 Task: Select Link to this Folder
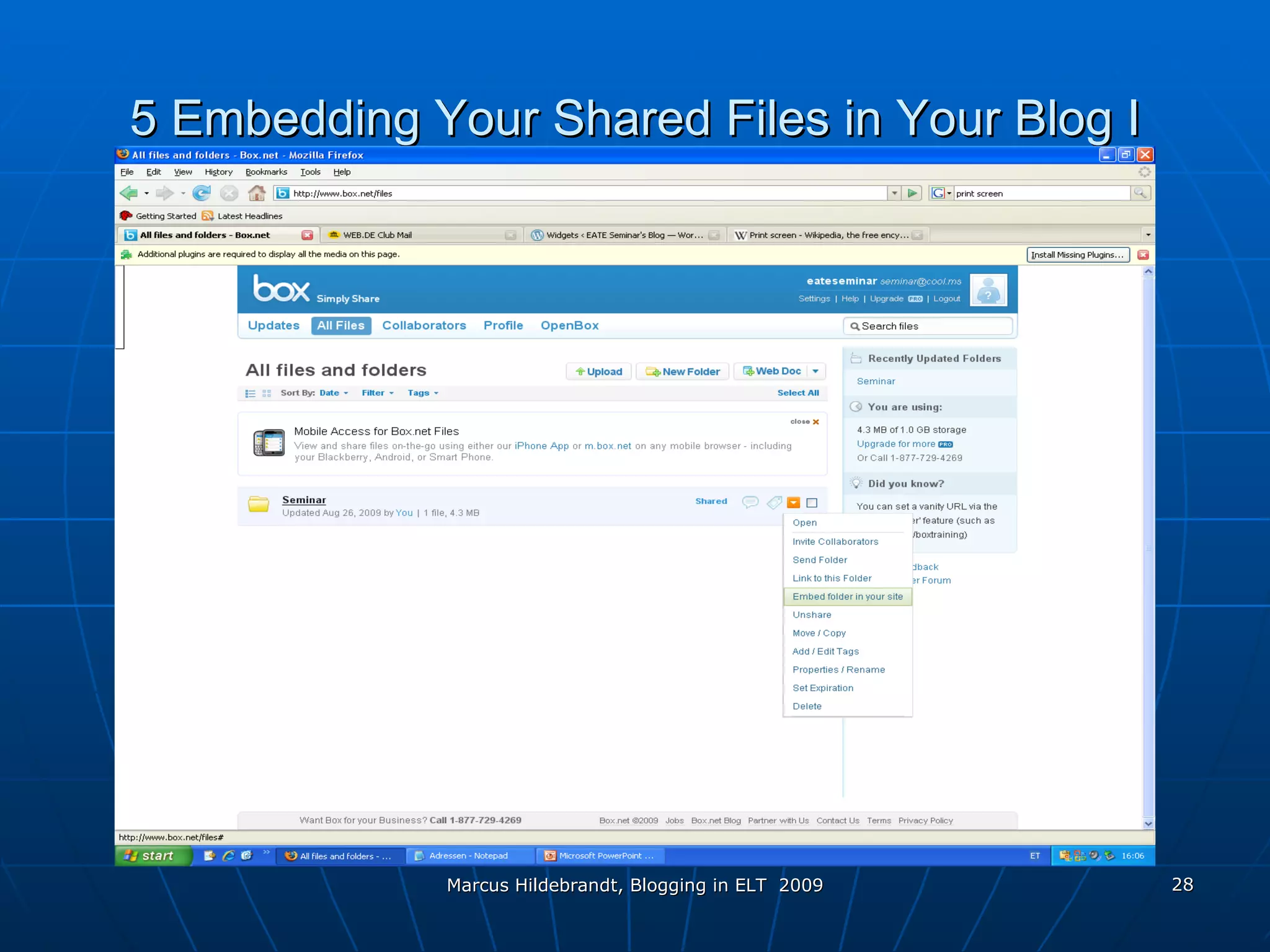tap(832, 578)
